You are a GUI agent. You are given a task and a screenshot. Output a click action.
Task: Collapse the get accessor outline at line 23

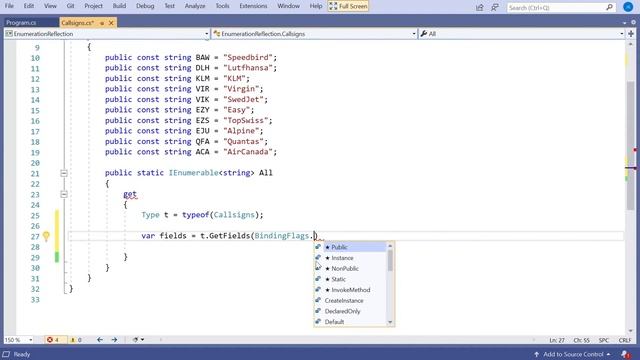pos(64,195)
